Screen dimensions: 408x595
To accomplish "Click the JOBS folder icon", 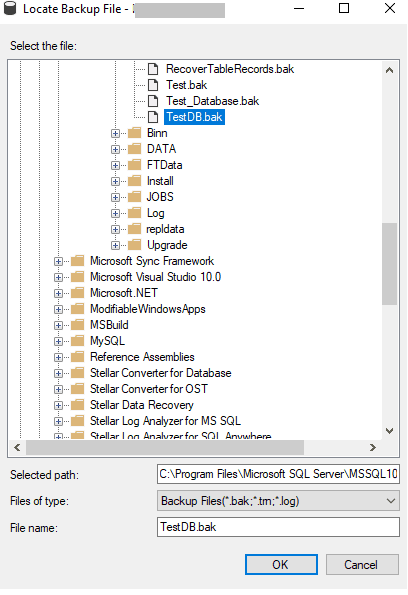I will click(134, 197).
